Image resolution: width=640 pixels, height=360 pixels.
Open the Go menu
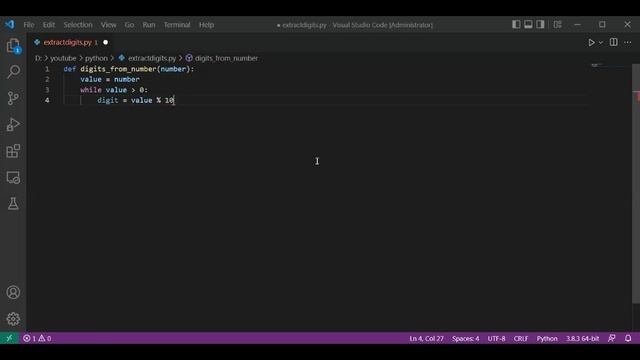click(129, 25)
